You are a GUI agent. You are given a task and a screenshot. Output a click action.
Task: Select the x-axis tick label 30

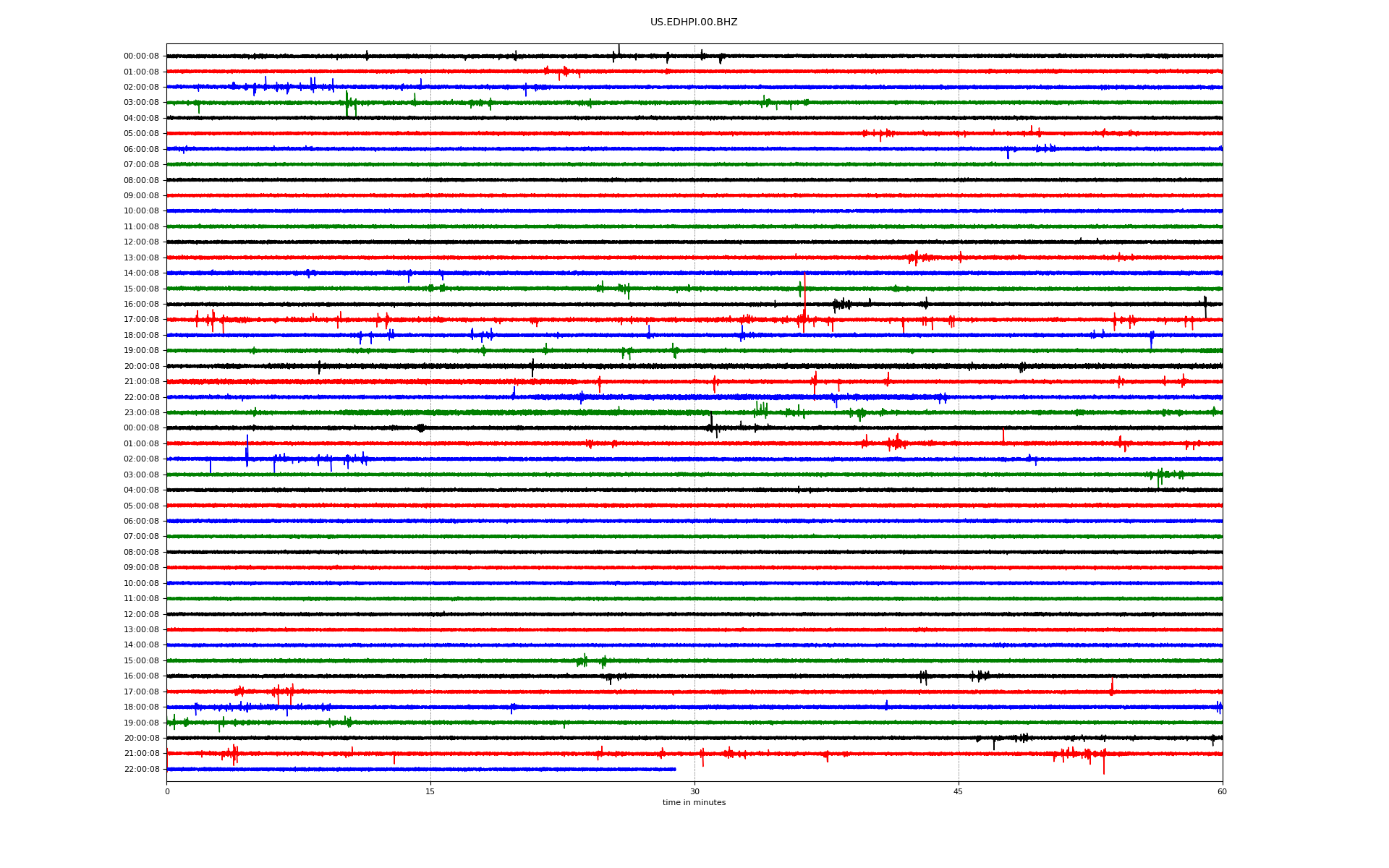pyautogui.click(x=694, y=791)
